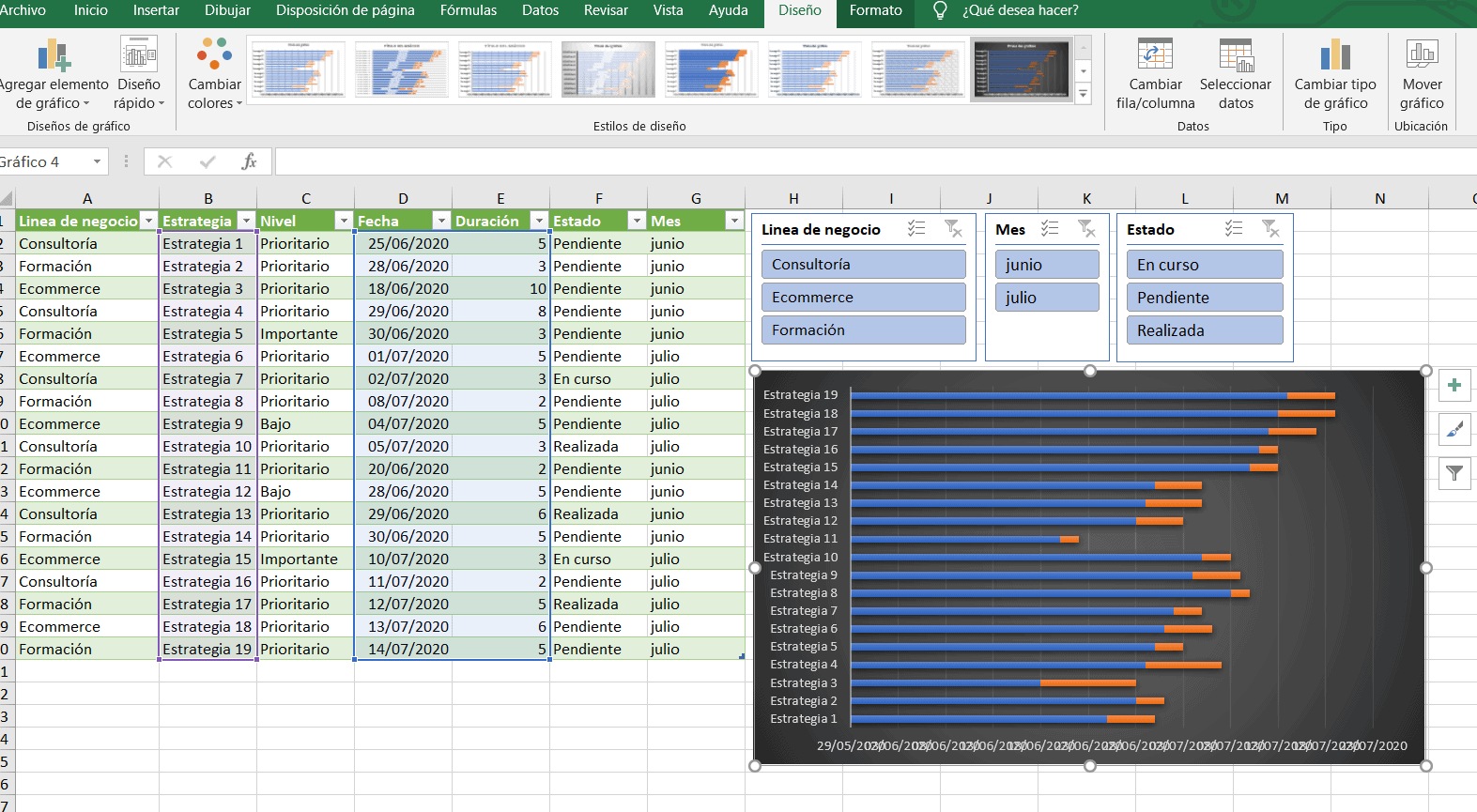This screenshot has width=1477, height=812.
Task: Clear filter on Linea de negocio slicer
Action: coord(953,229)
